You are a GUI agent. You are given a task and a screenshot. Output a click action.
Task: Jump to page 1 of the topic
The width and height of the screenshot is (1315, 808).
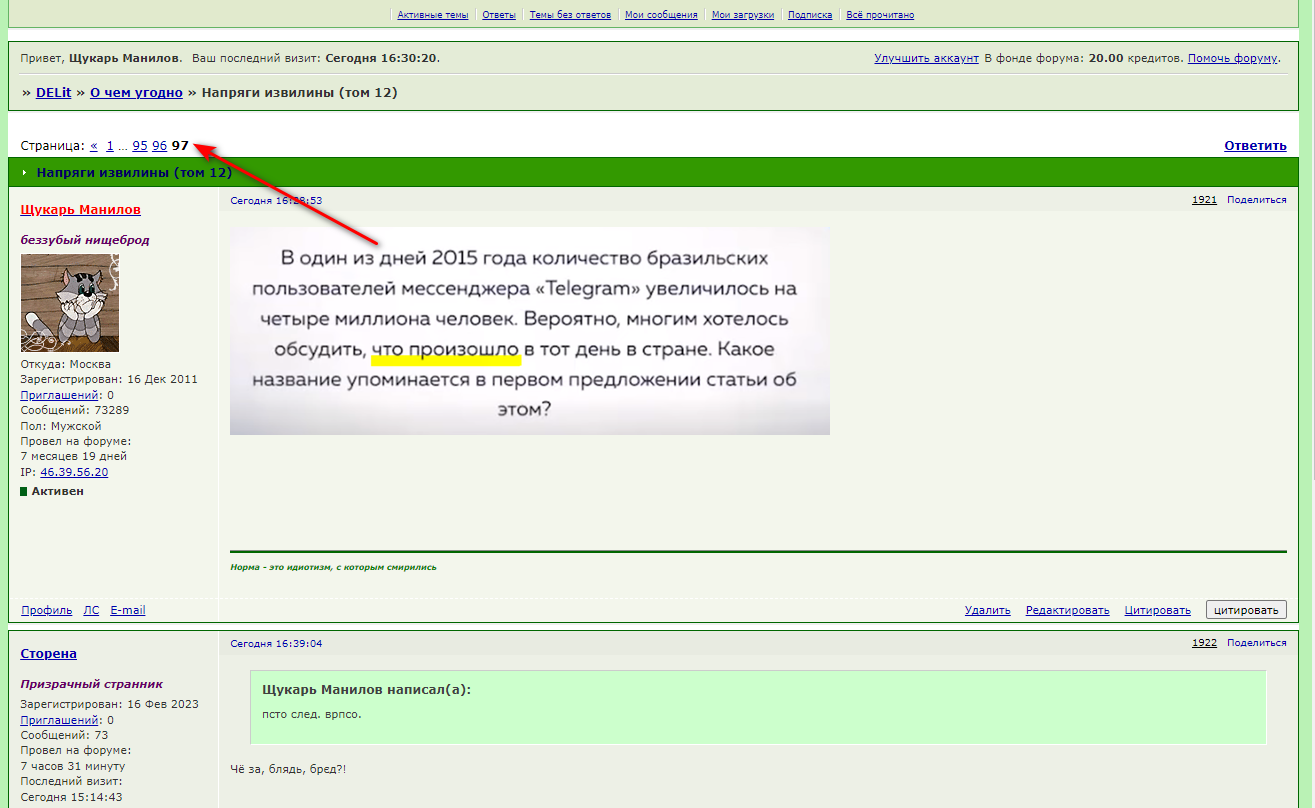110,146
